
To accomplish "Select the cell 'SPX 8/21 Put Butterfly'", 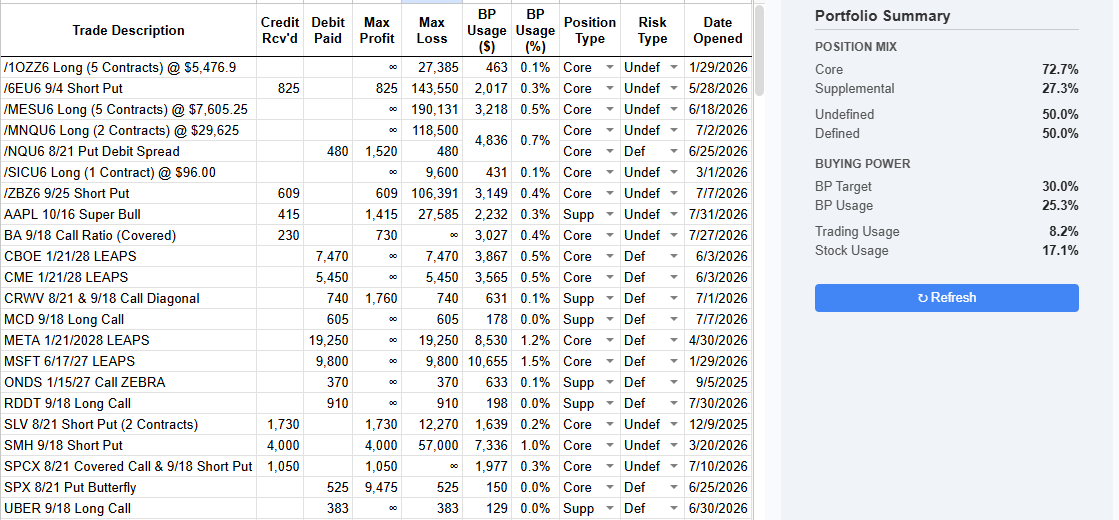I will pos(128,487).
